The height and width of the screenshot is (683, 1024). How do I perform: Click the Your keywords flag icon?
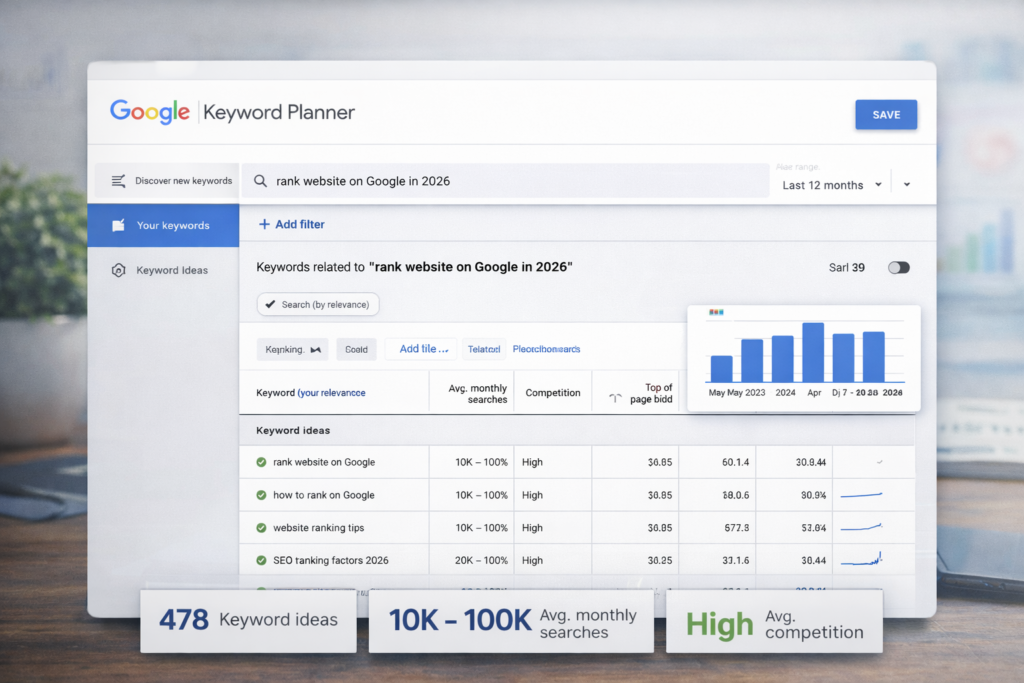(117, 225)
